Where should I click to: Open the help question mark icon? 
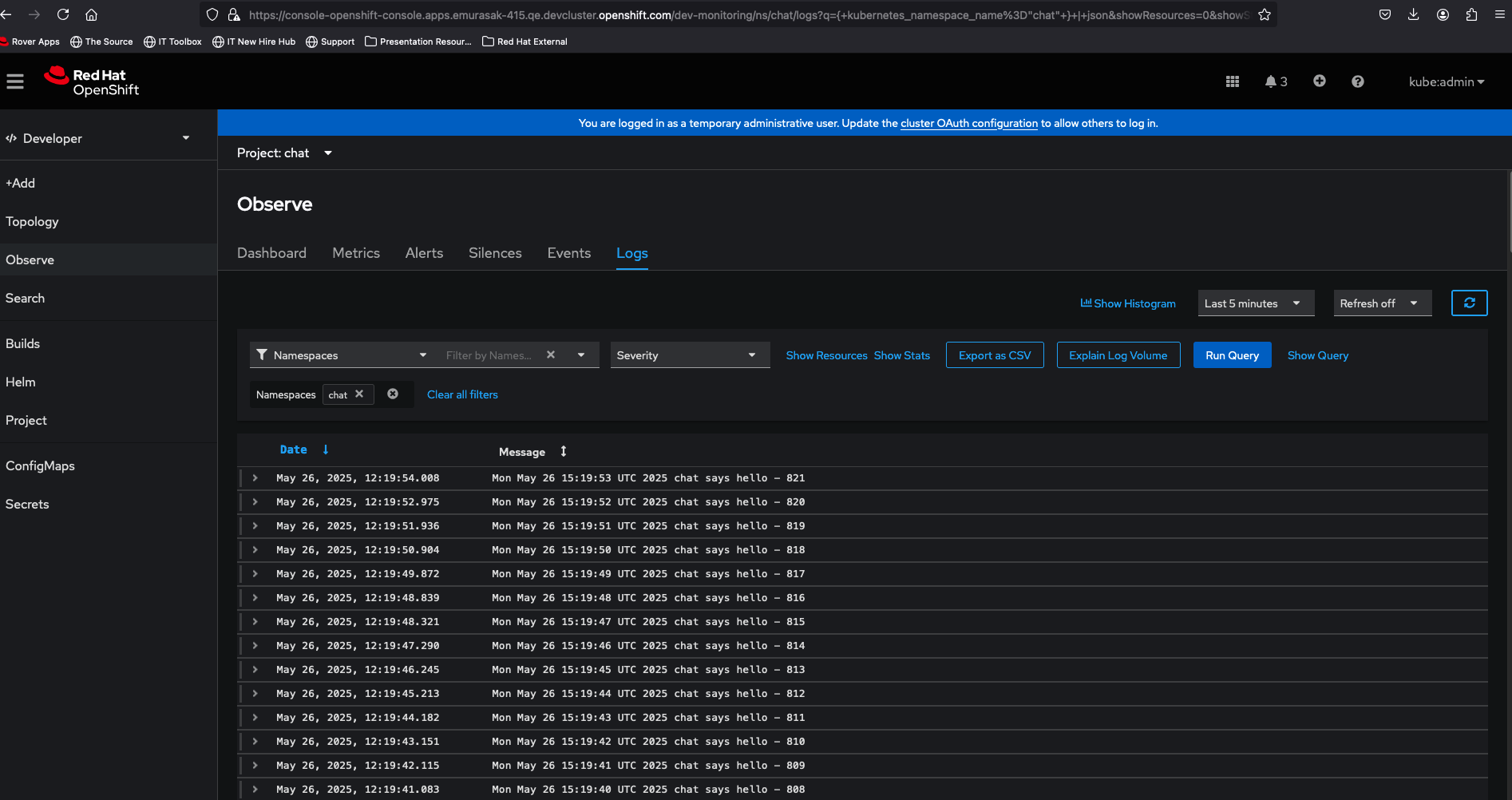[1357, 81]
